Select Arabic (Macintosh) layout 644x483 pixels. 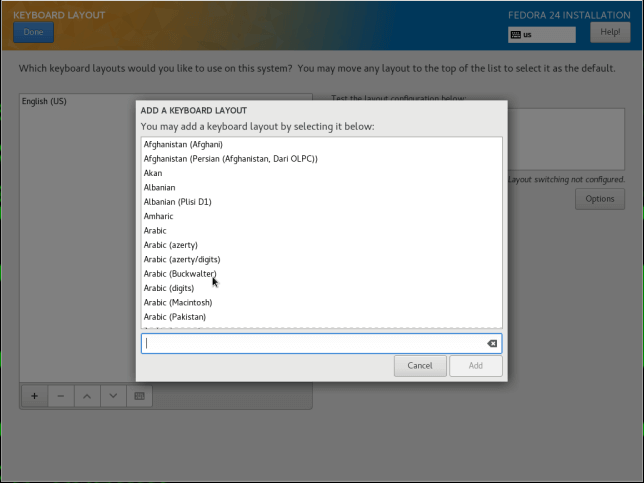pos(322,302)
